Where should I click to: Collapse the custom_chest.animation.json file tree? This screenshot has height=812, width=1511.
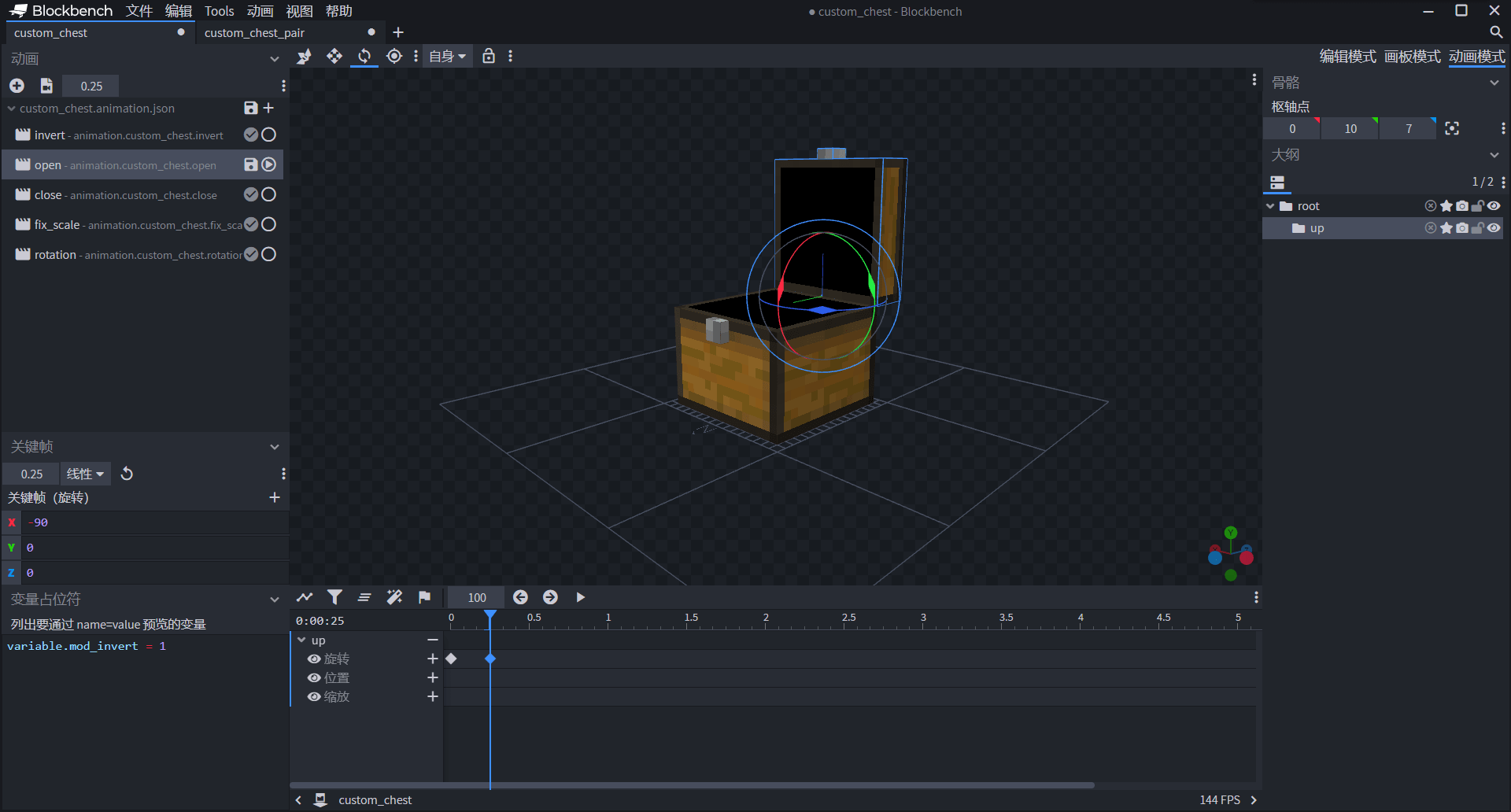point(11,108)
